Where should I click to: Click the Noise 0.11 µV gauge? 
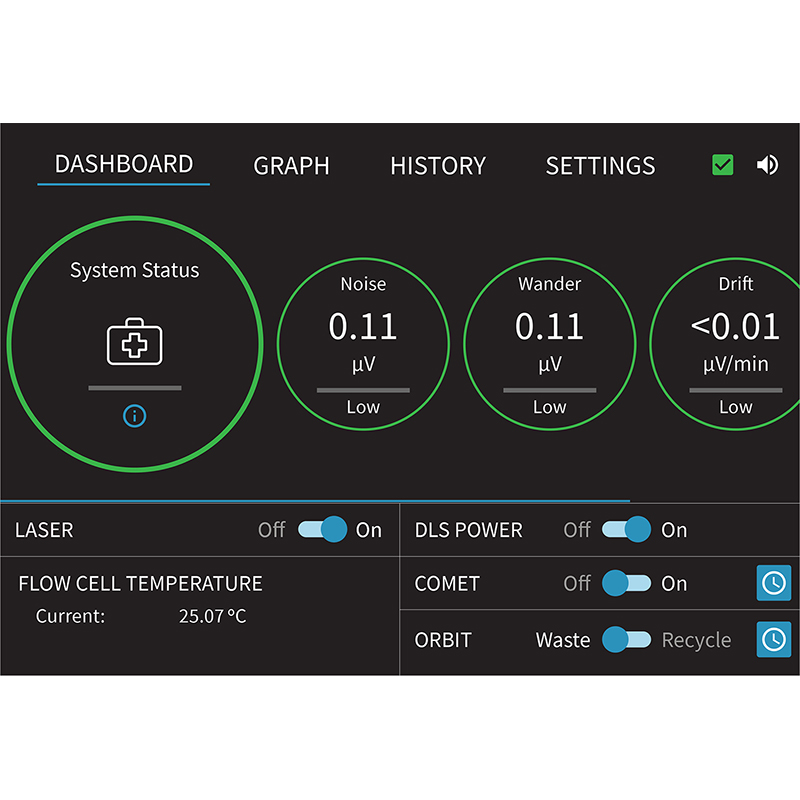pyautogui.click(x=363, y=344)
